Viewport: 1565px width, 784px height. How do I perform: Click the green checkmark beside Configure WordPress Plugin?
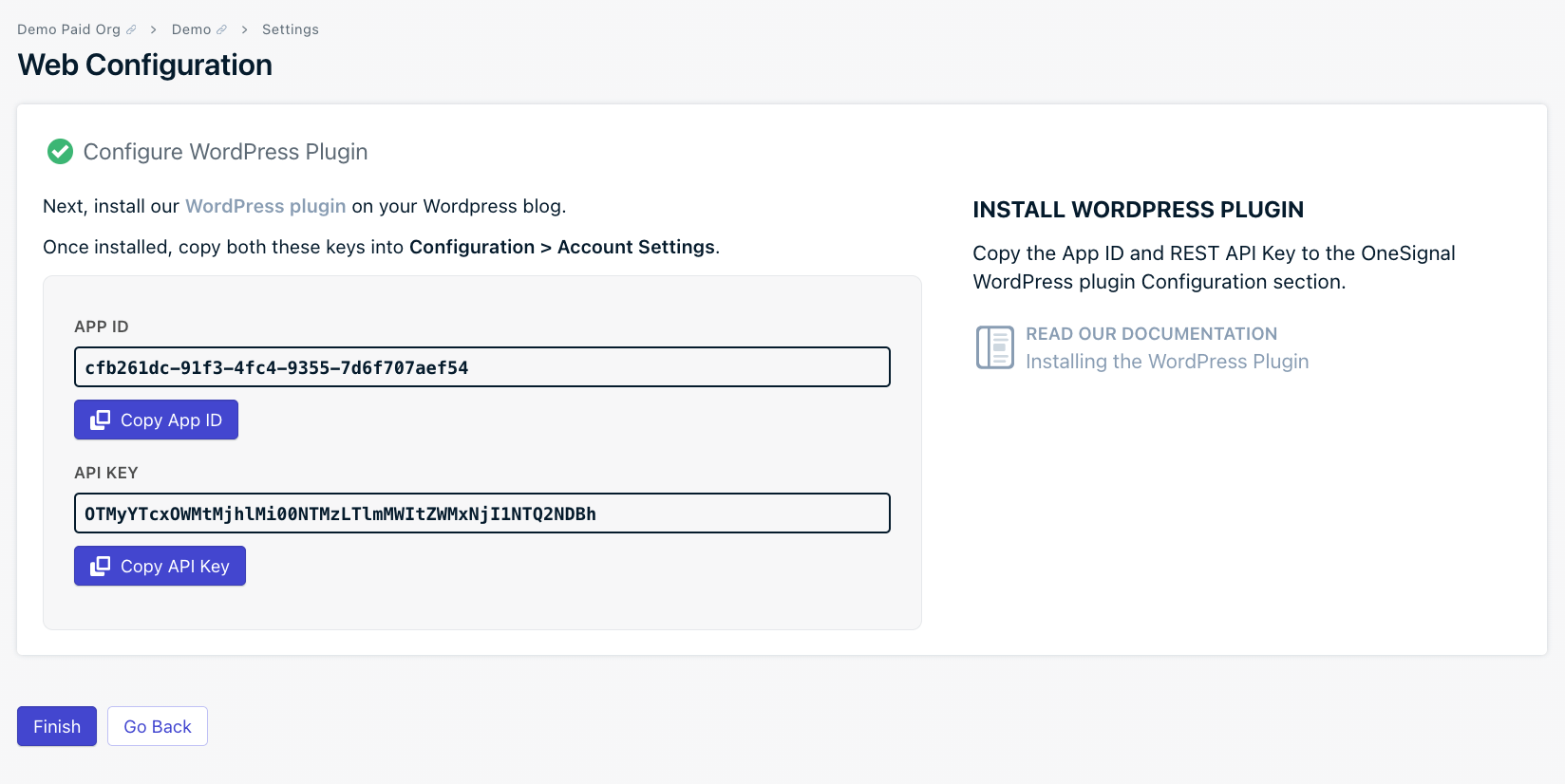pyautogui.click(x=60, y=152)
